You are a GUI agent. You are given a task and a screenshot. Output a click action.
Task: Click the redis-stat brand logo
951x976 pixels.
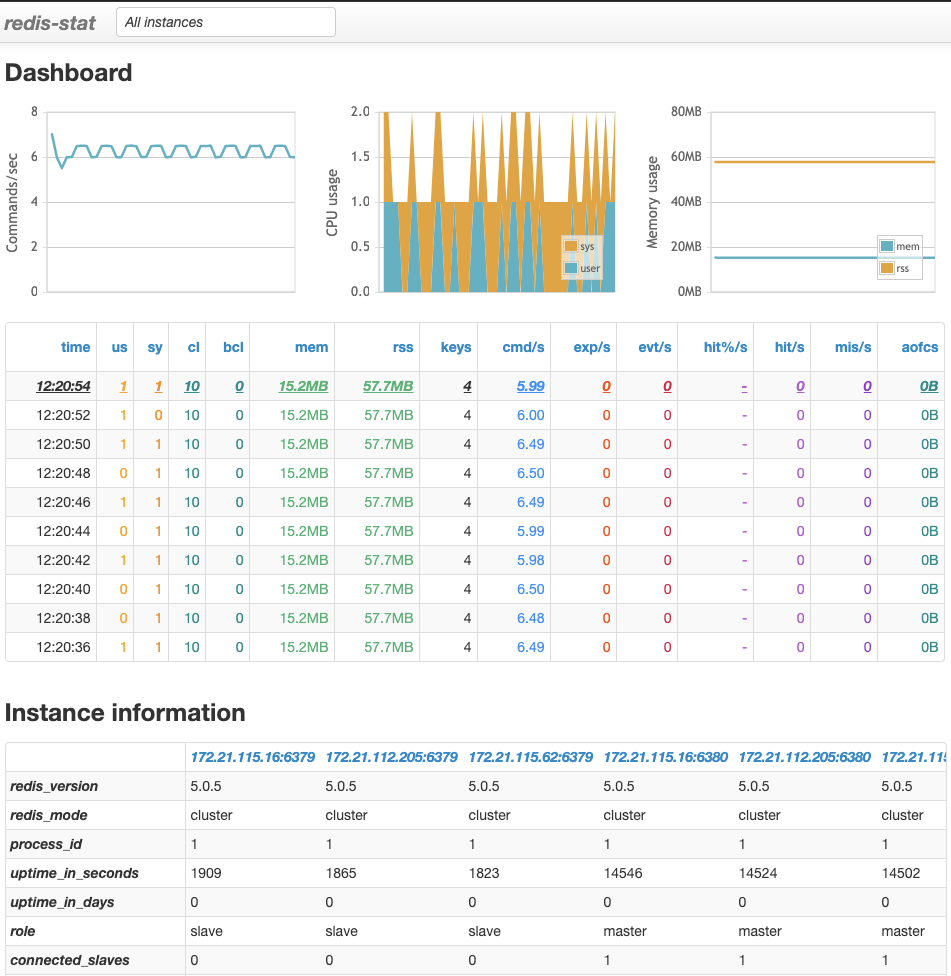50,23
